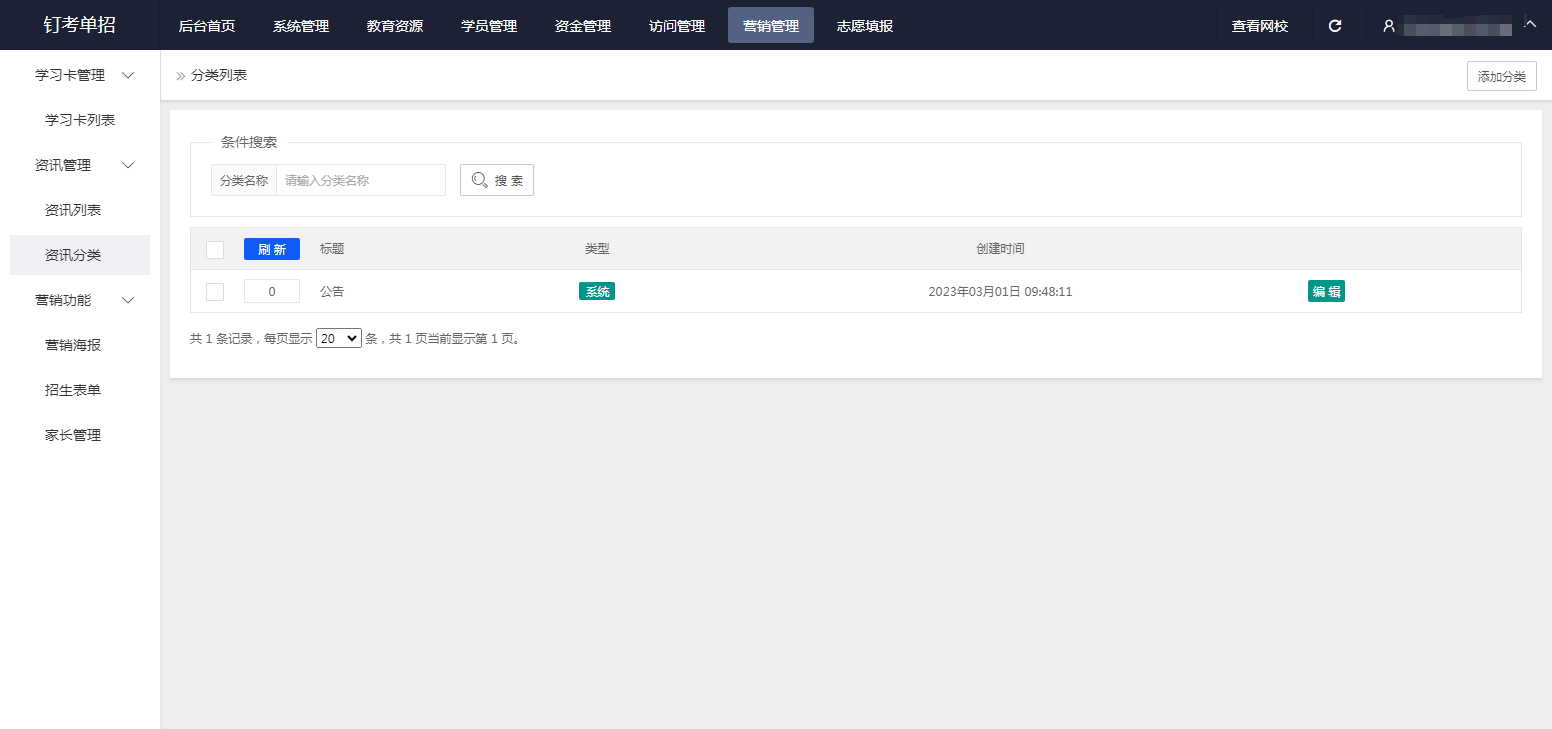Tick the select-all checkbox in the table header
This screenshot has height=729, width=1552.
215,249
